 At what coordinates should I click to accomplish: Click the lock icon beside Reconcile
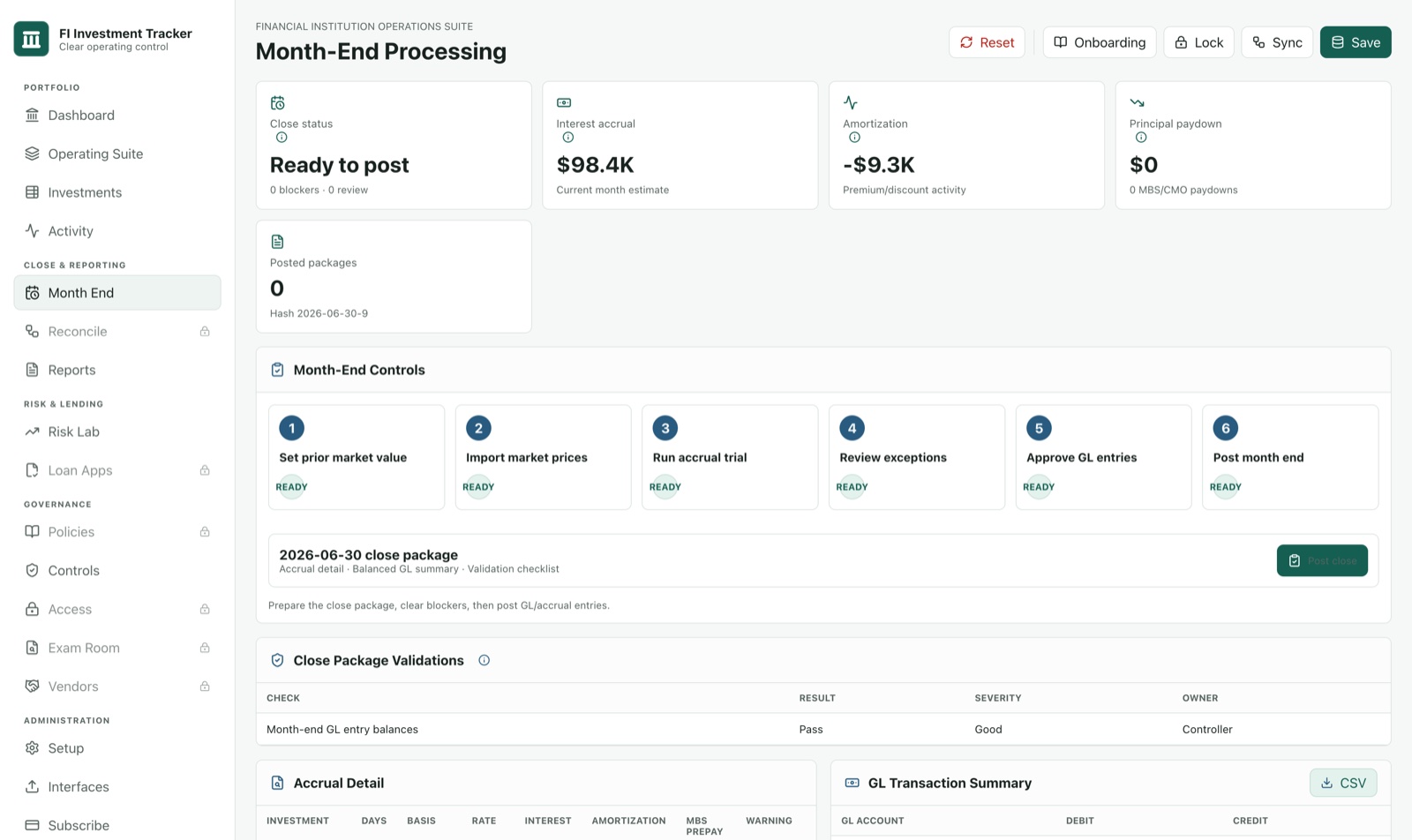coord(205,332)
